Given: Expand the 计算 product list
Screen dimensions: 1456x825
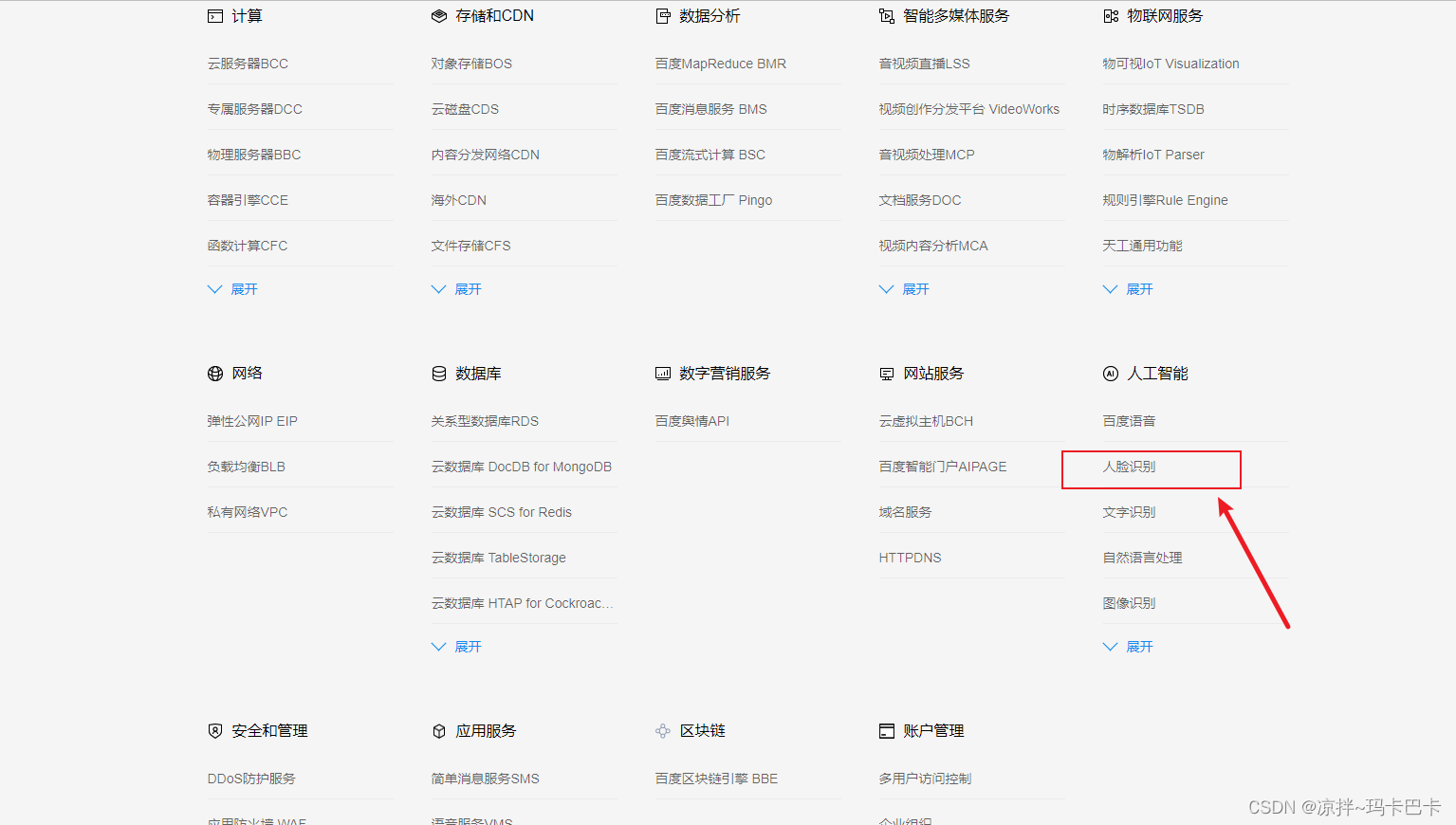Looking at the screenshot, I should tap(232, 289).
